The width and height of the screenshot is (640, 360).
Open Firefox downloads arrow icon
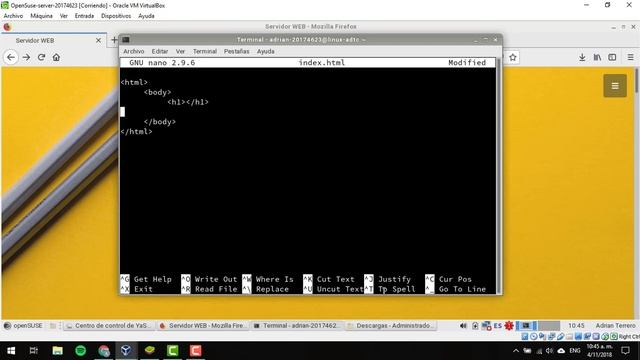pos(582,58)
